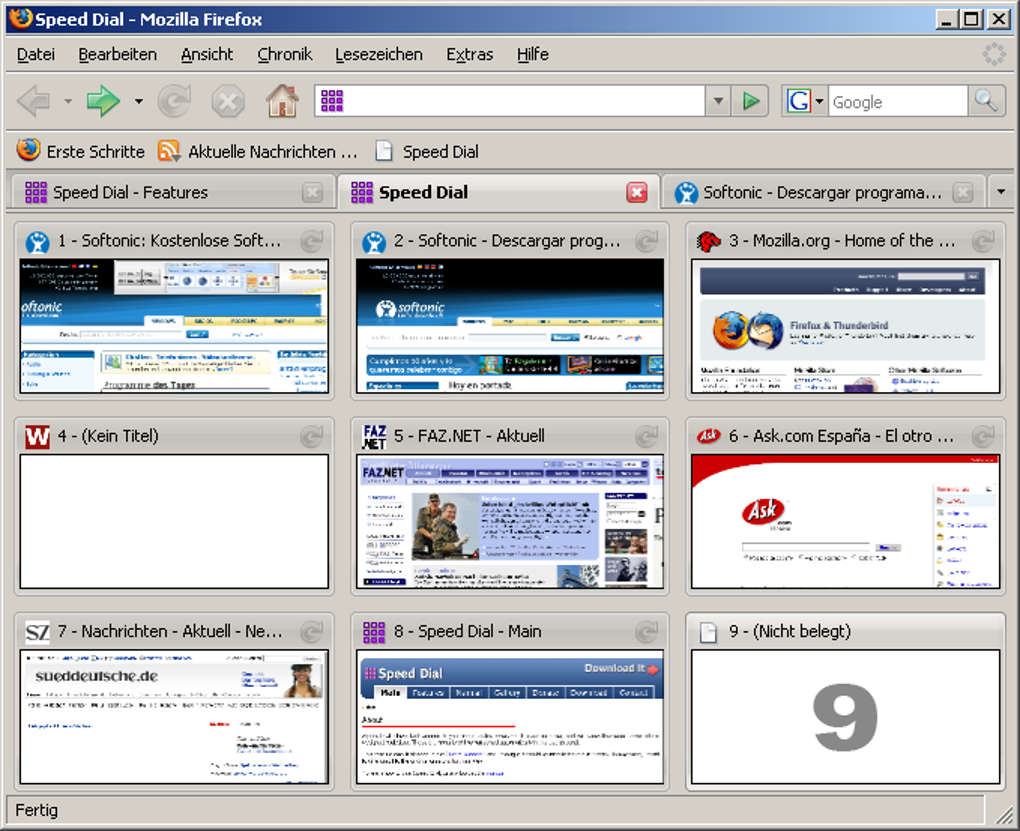Open the Lesezeichen menu

(379, 55)
